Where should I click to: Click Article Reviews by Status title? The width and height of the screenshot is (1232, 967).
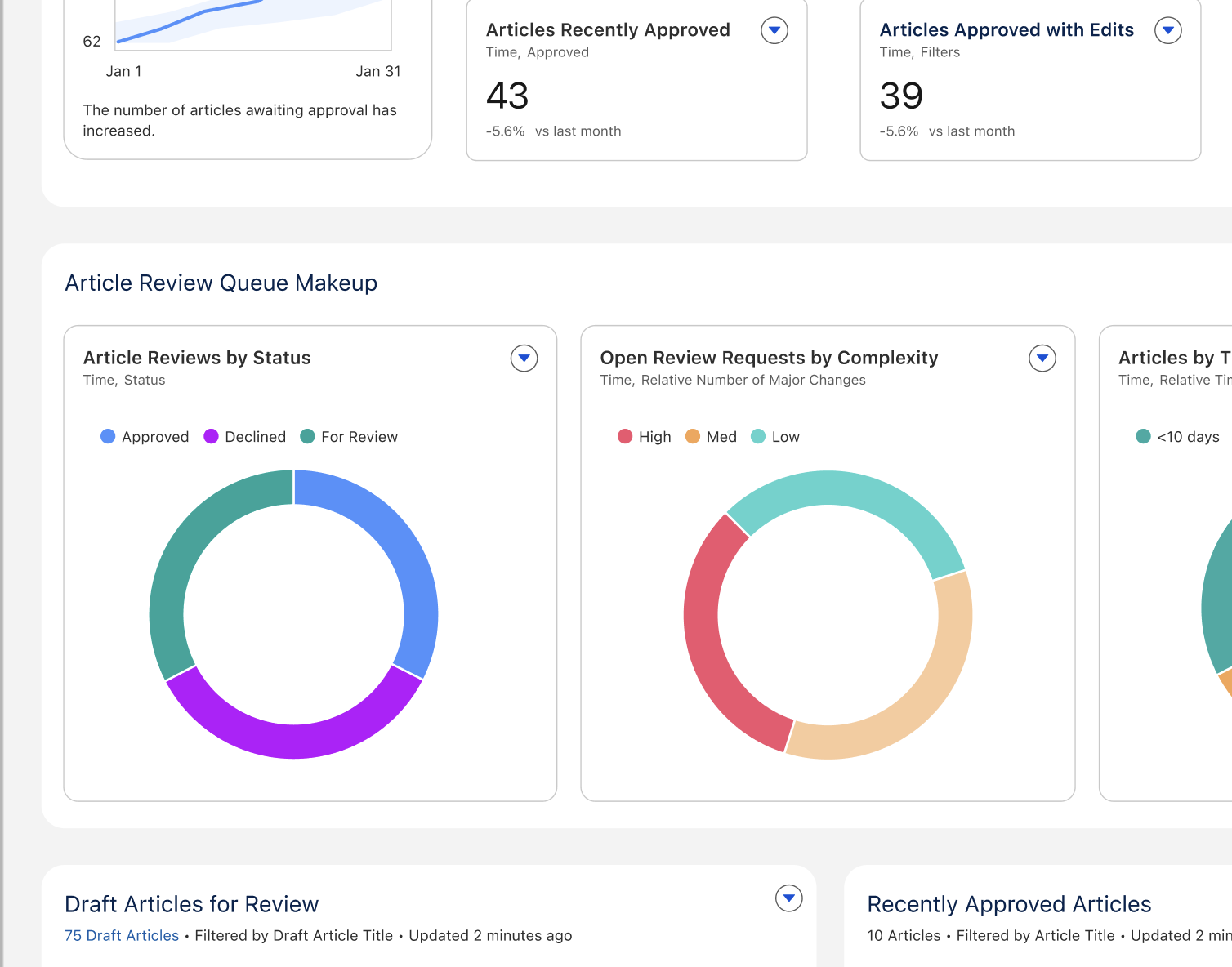coord(197,358)
